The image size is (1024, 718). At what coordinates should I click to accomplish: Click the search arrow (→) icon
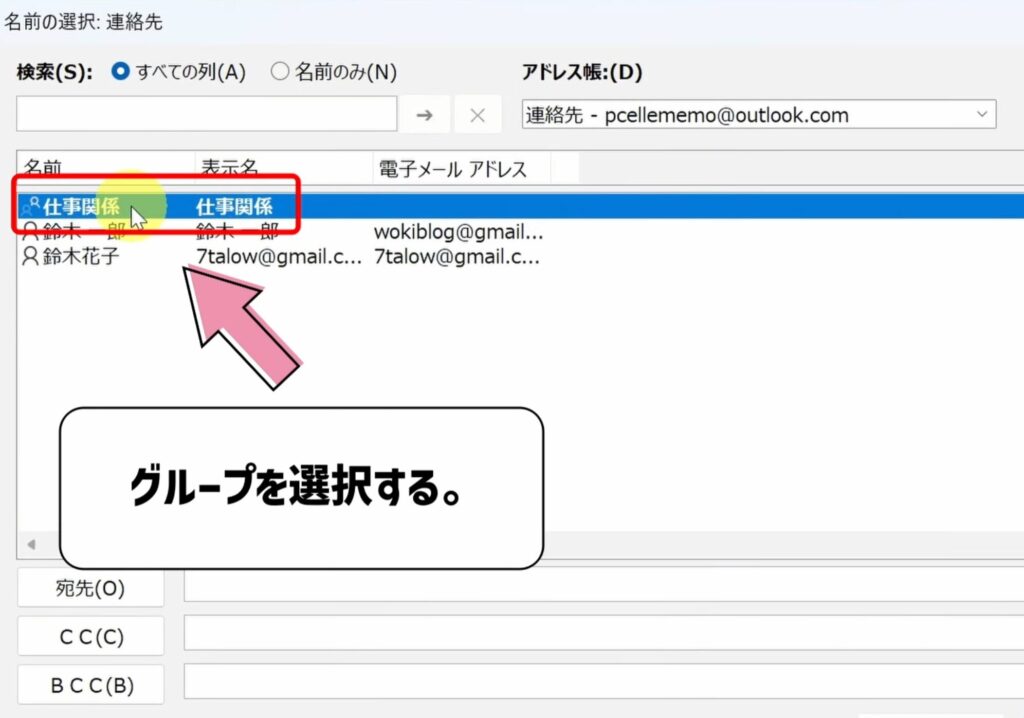click(x=424, y=113)
